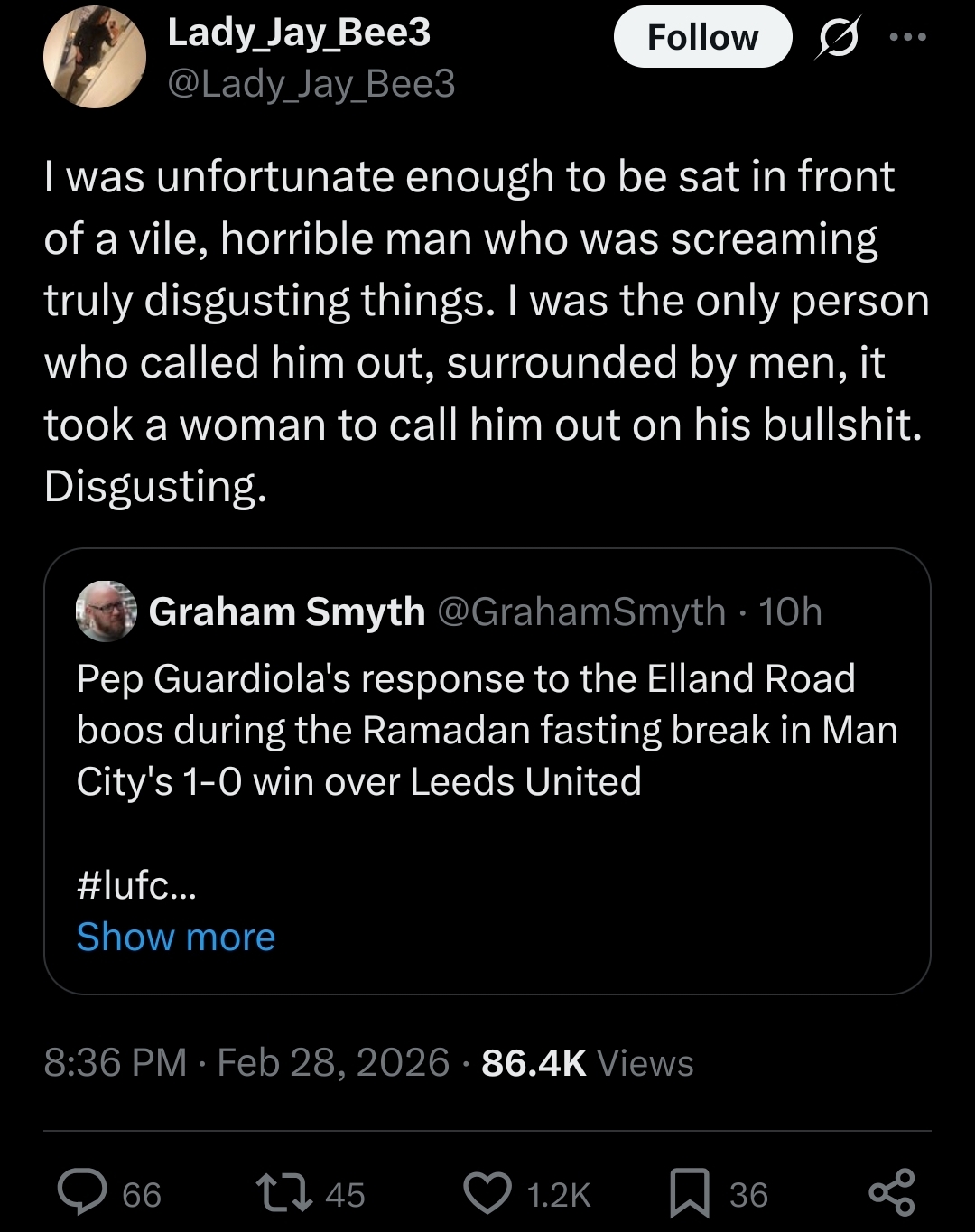Screen dimensions: 975x1232
Task: Bookmark this post
Action: pos(690,1192)
